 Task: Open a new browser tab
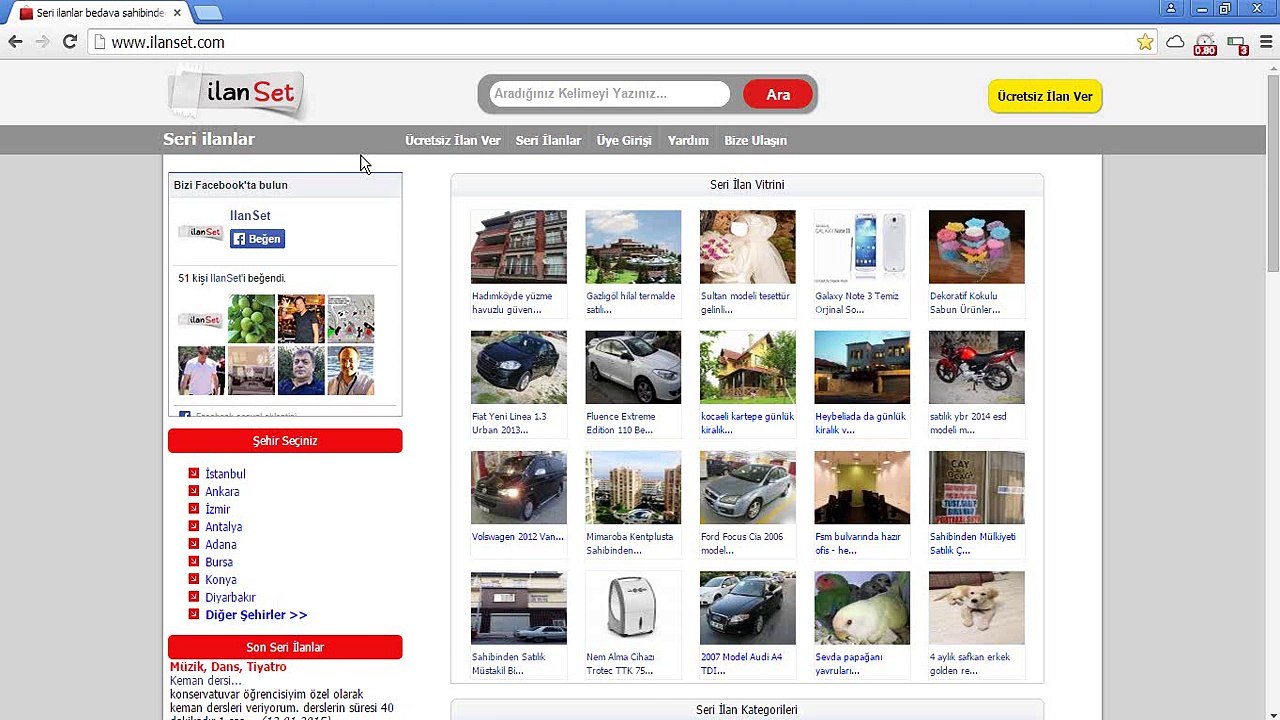[x=208, y=13]
